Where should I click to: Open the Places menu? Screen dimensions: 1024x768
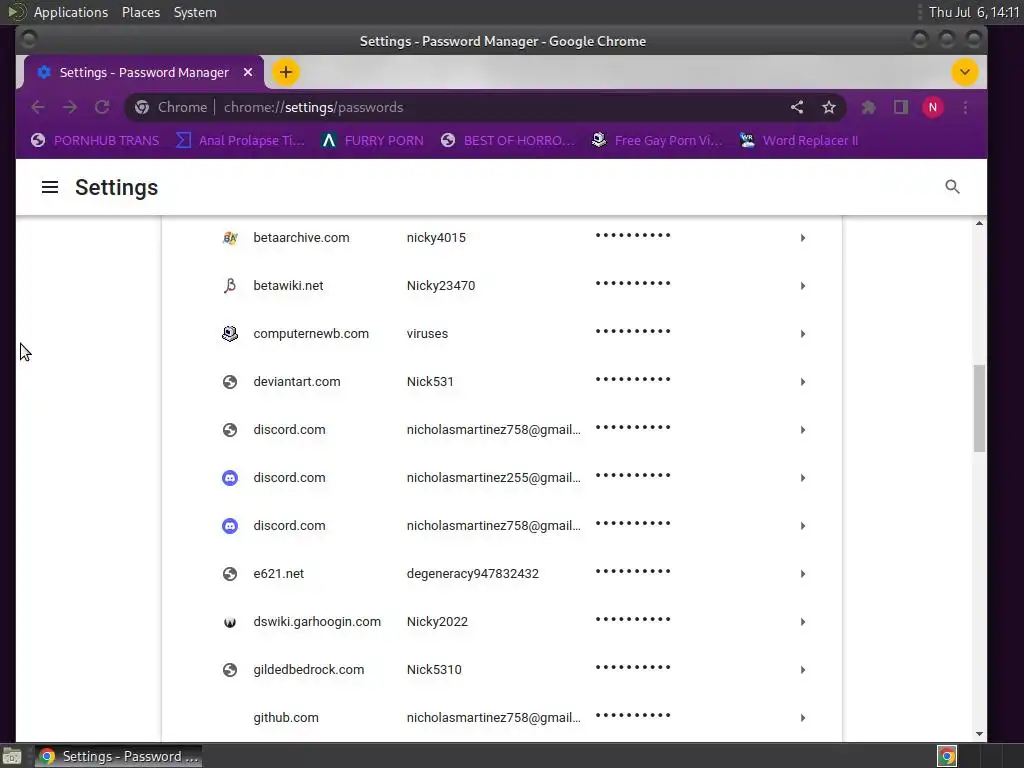(140, 12)
